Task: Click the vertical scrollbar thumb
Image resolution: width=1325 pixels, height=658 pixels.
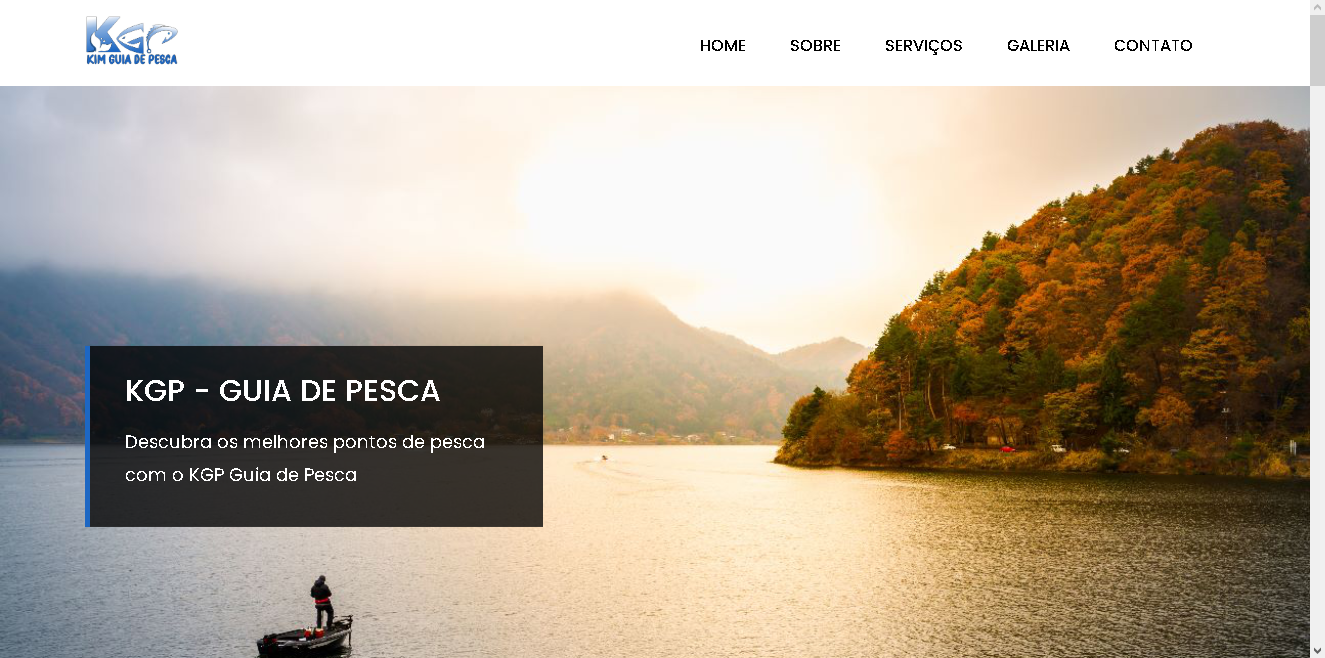Action: click(x=1317, y=51)
